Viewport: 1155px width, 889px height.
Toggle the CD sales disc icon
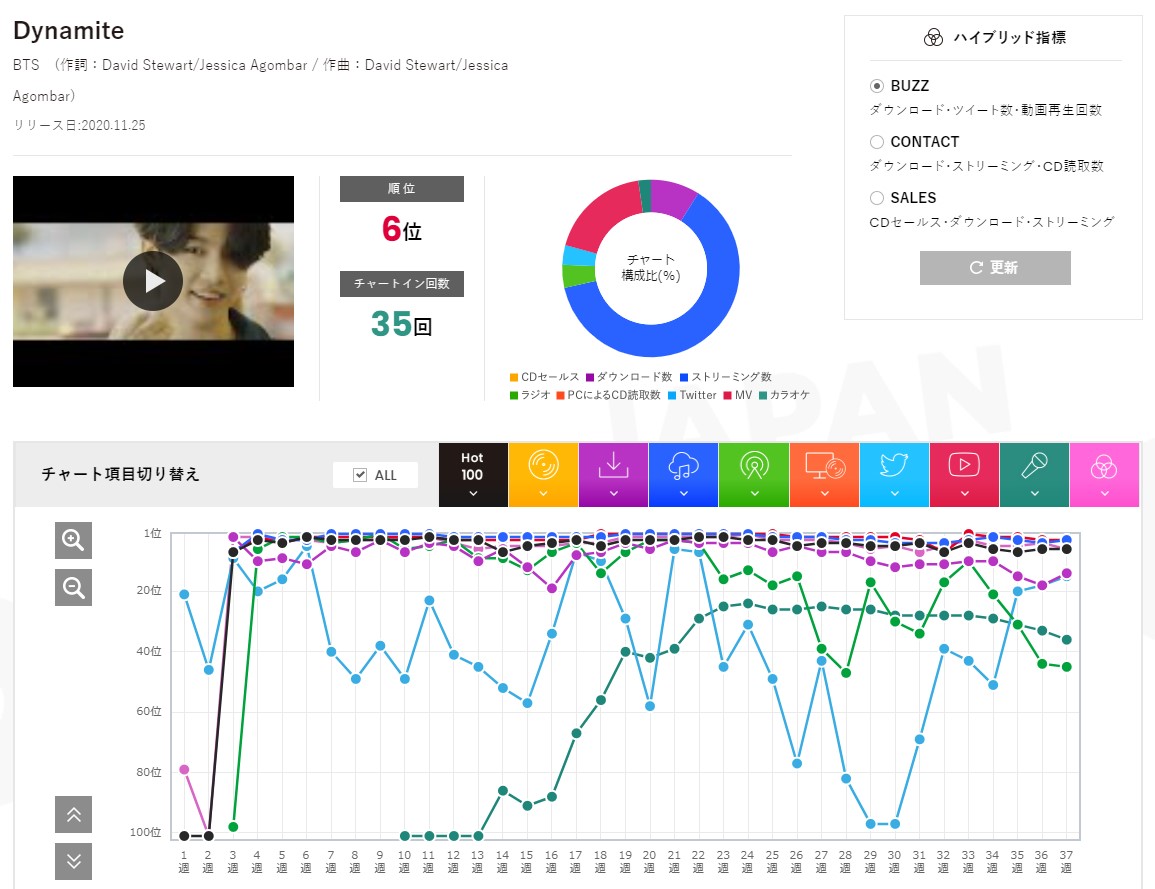[543, 474]
